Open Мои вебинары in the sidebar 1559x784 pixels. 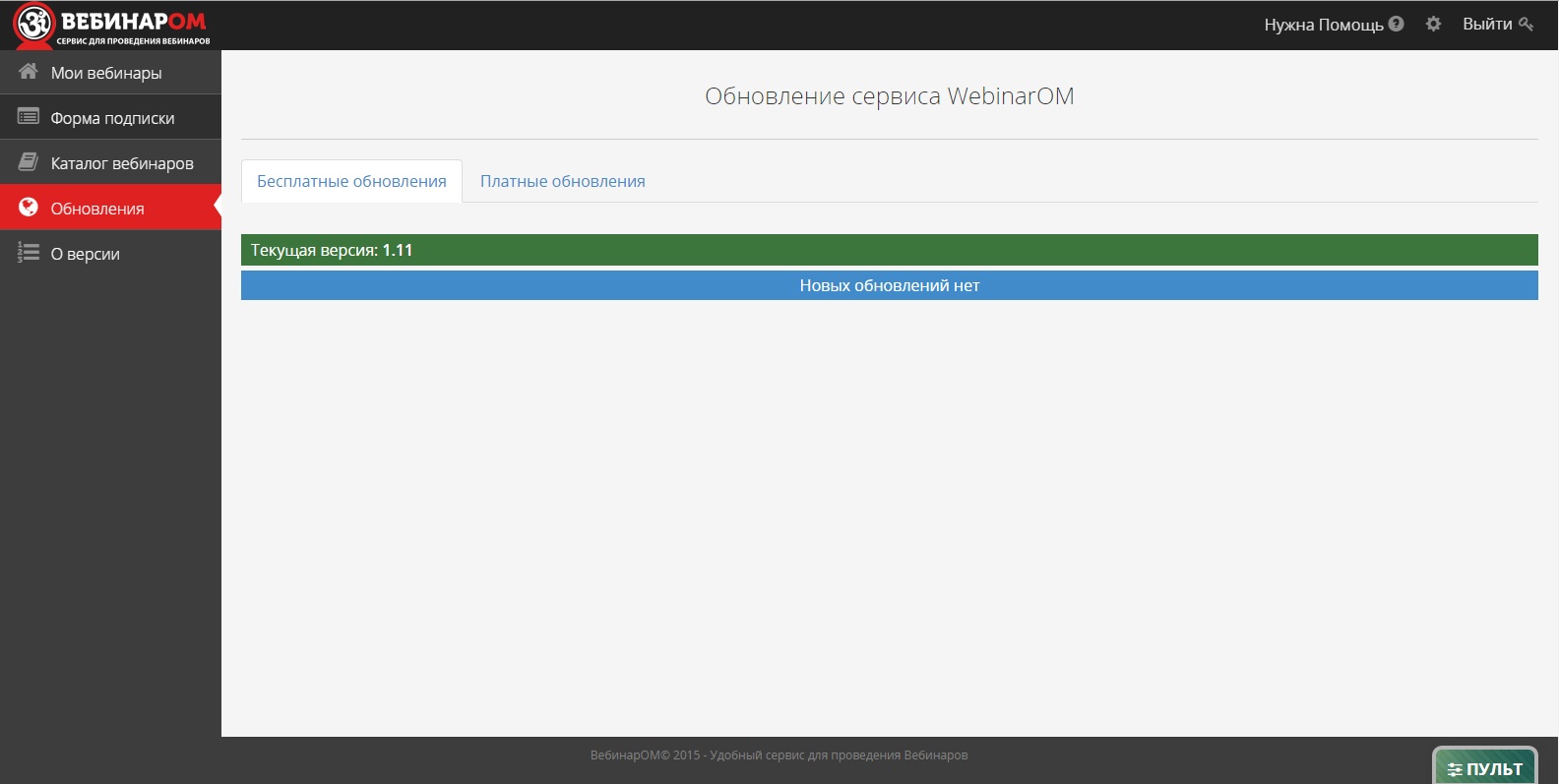pyautogui.click(x=110, y=72)
